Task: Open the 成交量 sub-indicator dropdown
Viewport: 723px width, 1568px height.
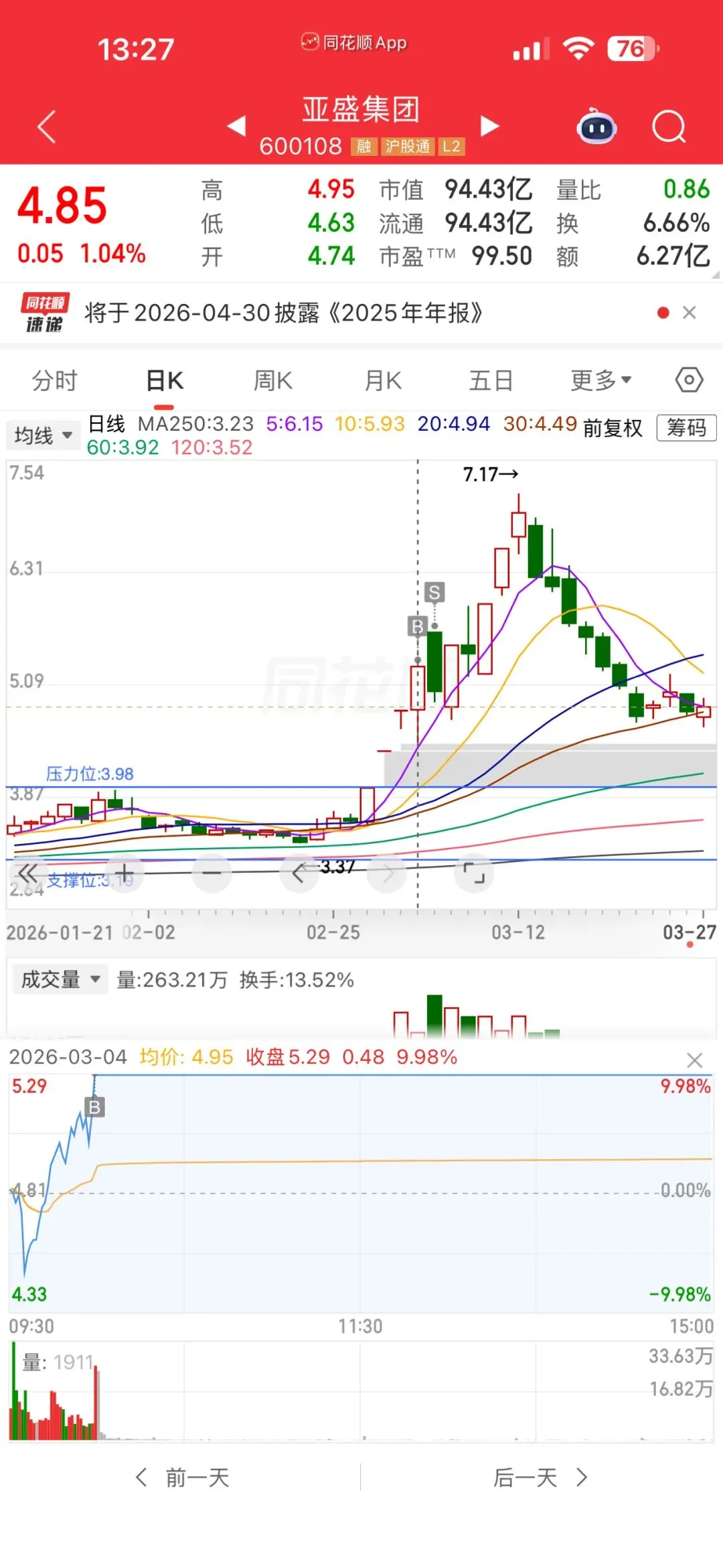Action: [60, 979]
